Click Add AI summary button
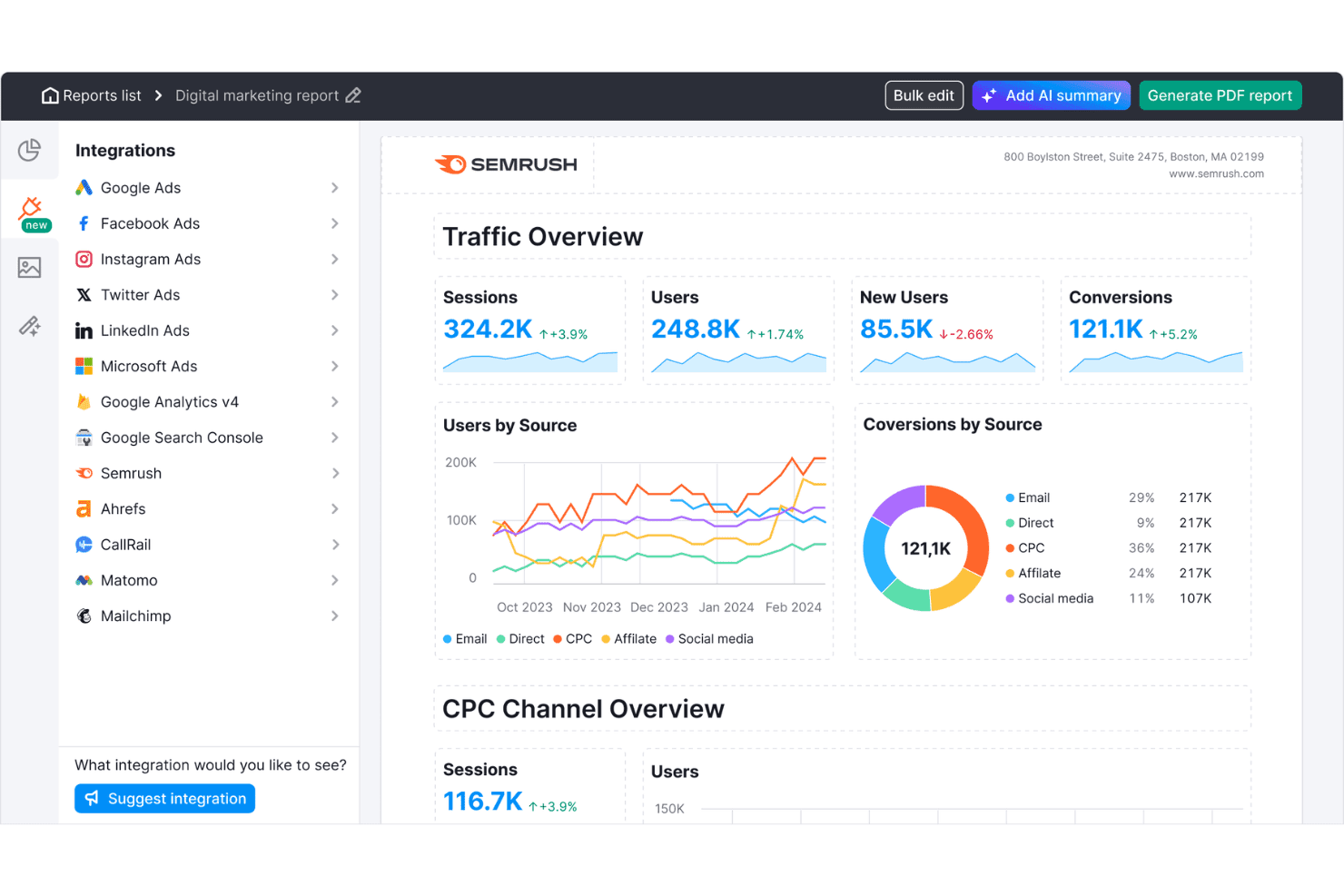 [1052, 95]
